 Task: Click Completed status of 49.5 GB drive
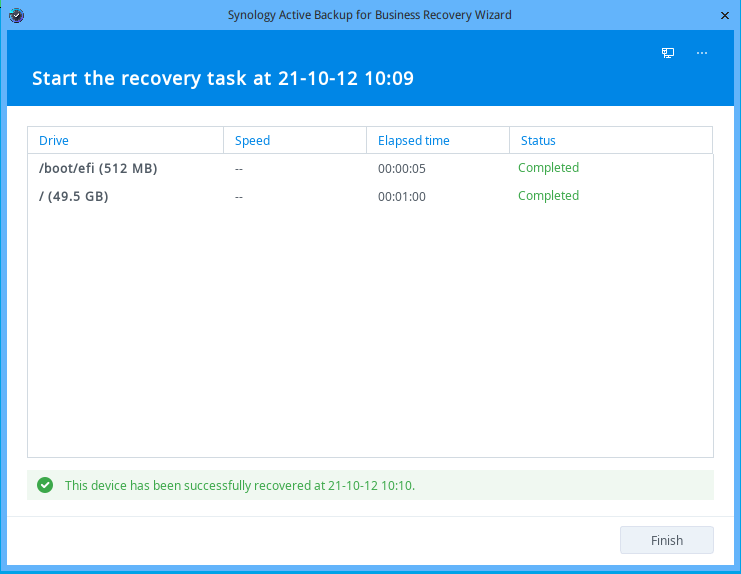tap(548, 196)
